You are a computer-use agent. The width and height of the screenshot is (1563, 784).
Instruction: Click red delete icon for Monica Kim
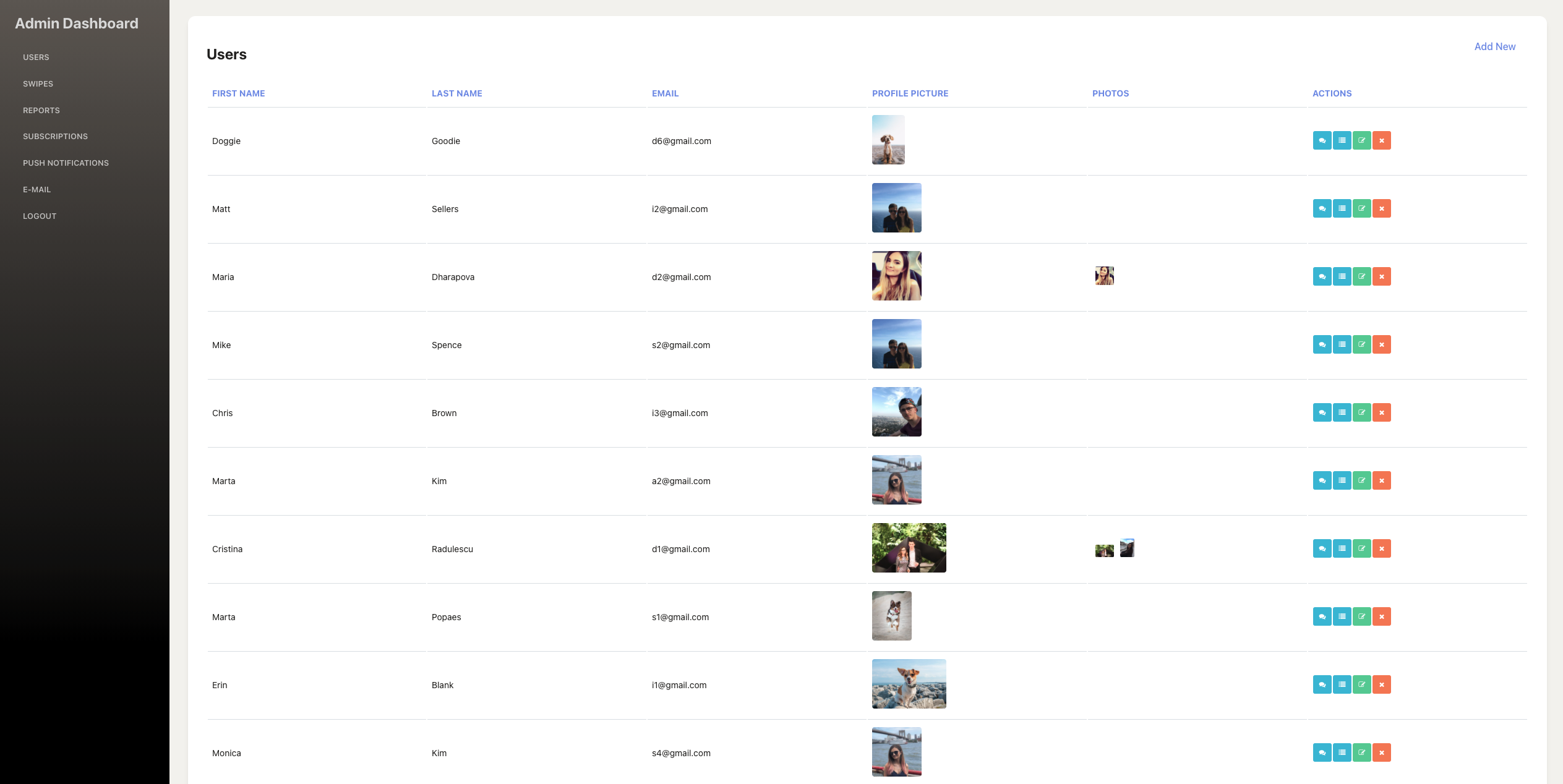coord(1381,752)
